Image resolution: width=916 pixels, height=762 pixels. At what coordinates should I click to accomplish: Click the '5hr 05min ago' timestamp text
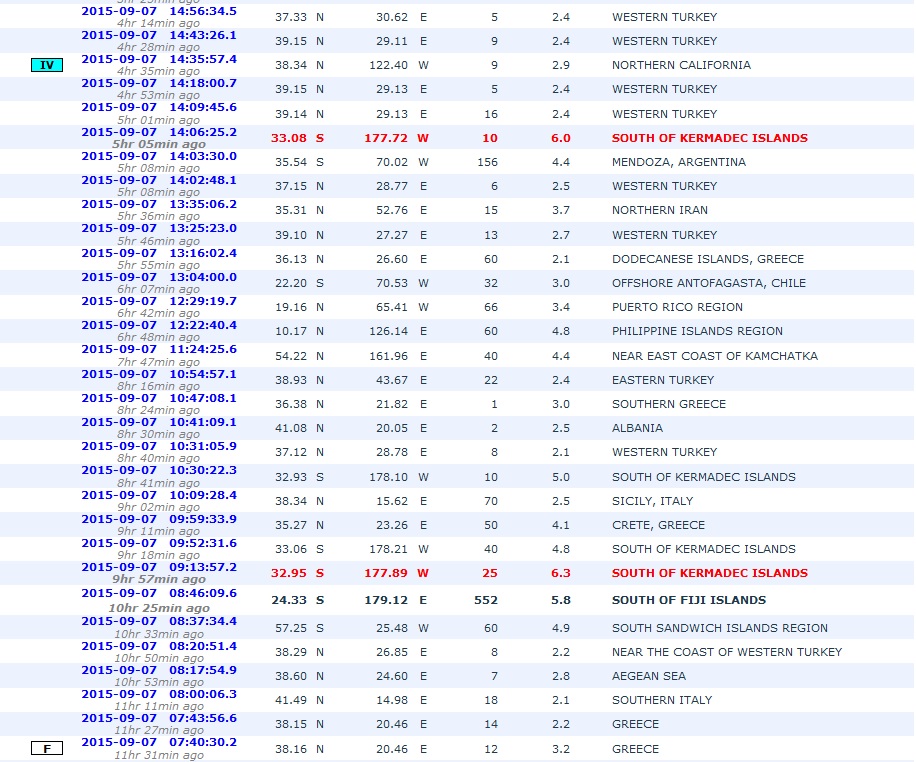point(159,144)
